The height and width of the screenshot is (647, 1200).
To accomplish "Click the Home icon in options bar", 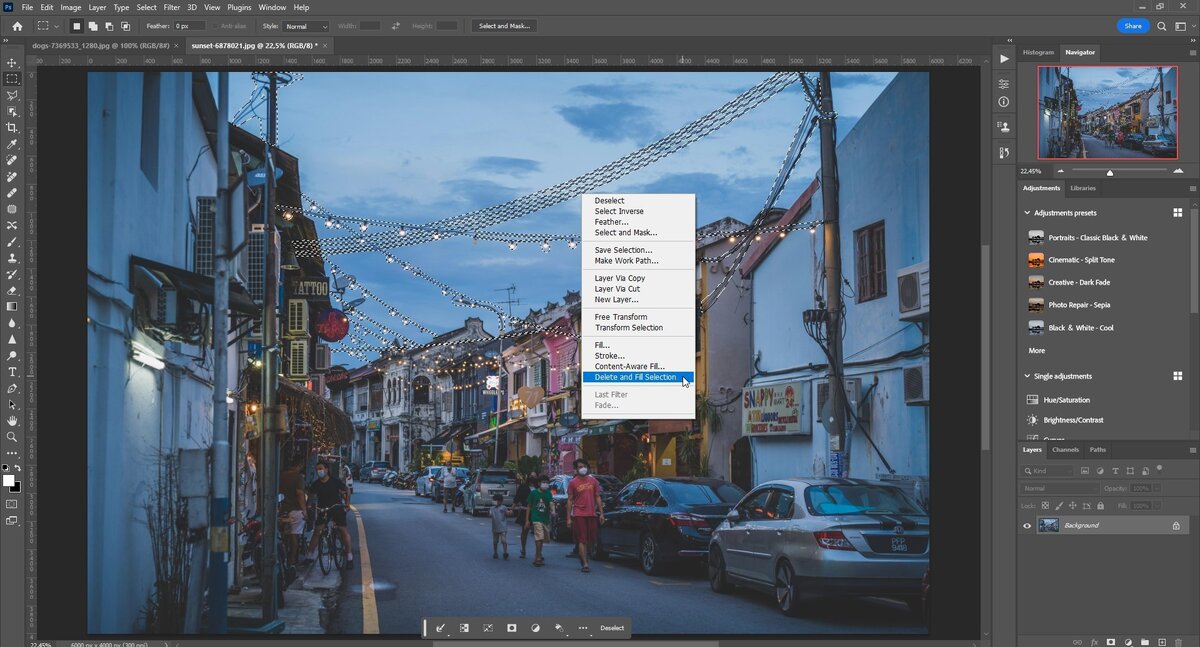I will [x=17, y=26].
